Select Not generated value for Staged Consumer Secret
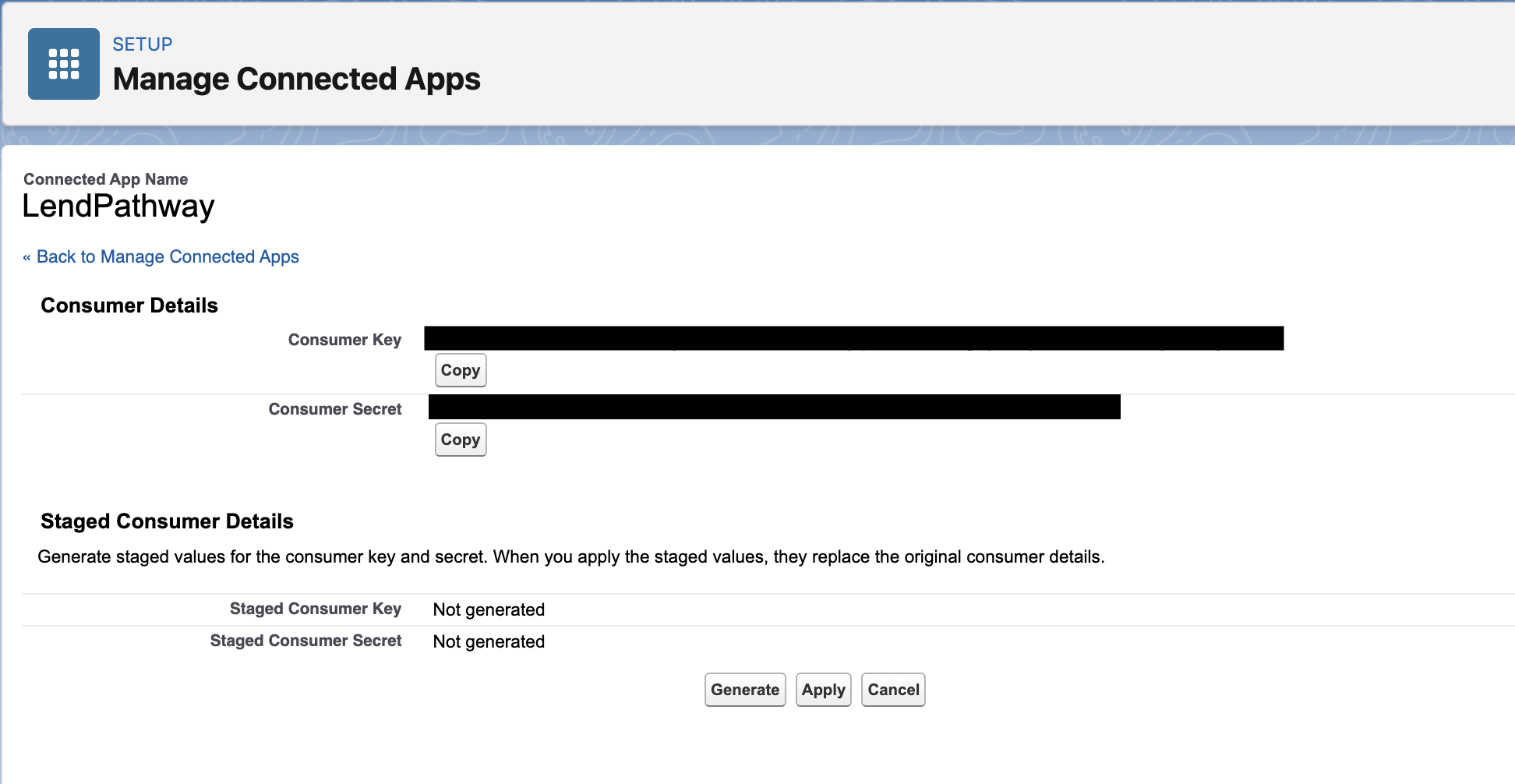 coord(489,641)
